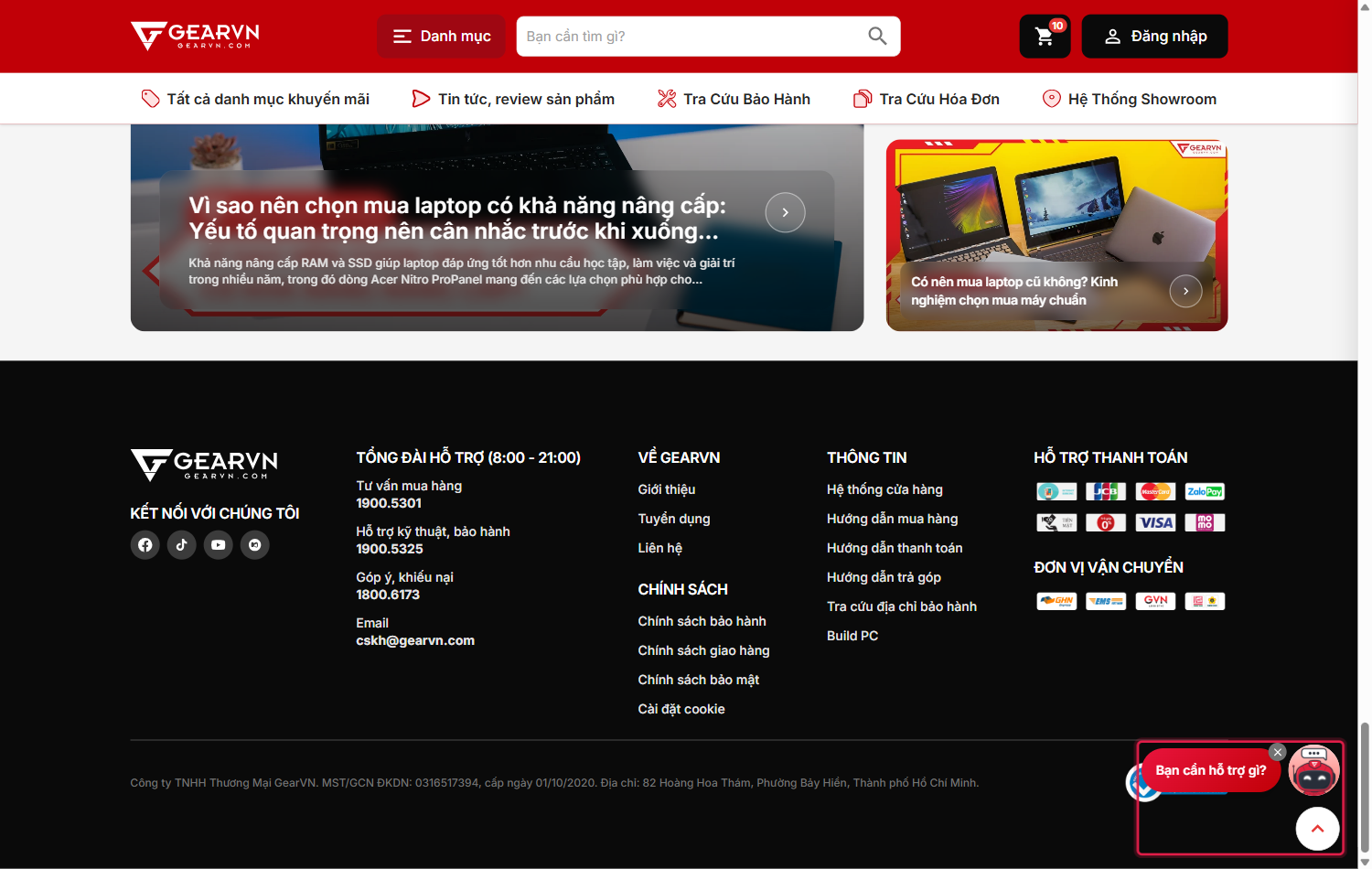Click the chatbot robot avatar
Screen dimensions: 1372x869
coord(1314,769)
